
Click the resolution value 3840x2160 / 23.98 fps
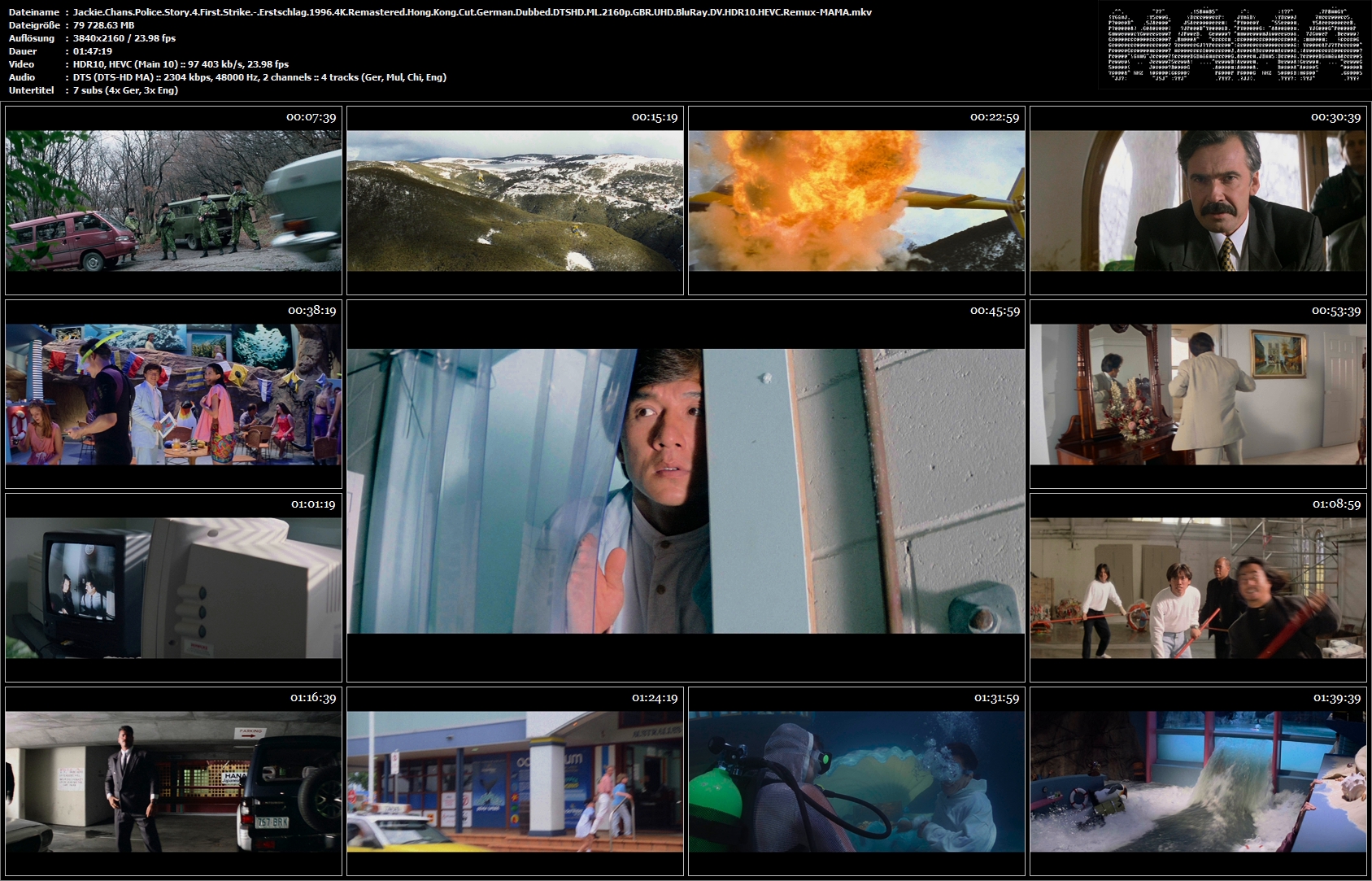(x=124, y=38)
